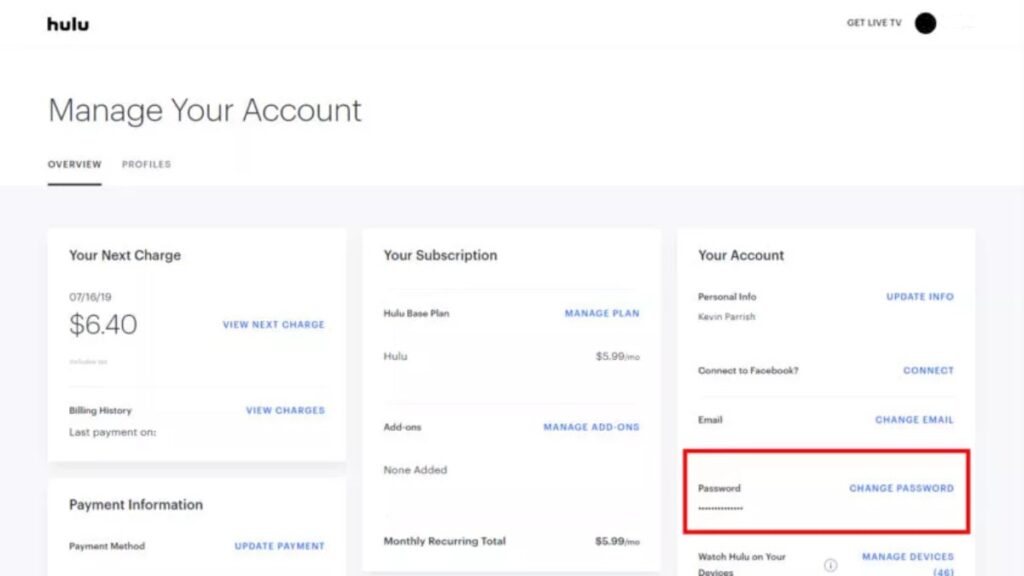
Task: Click VIEW NEXT CHARGE
Action: [x=273, y=325]
